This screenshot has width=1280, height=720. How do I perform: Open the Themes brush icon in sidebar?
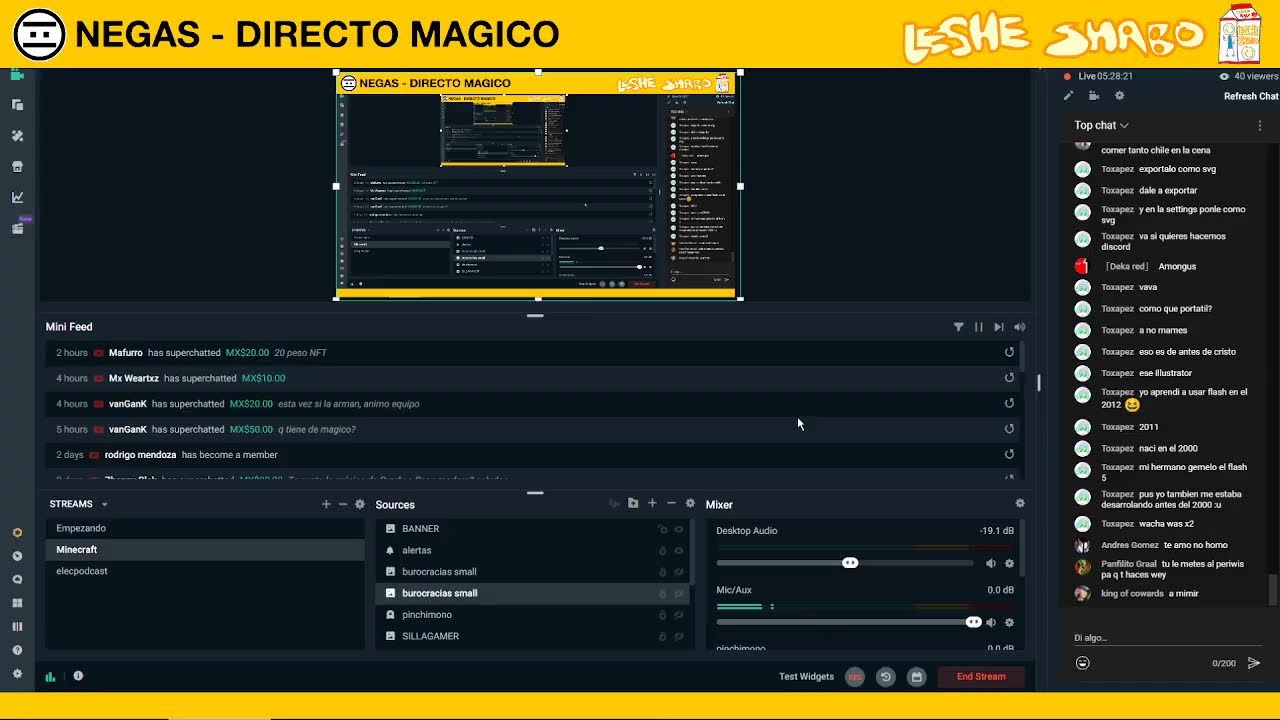[17, 135]
